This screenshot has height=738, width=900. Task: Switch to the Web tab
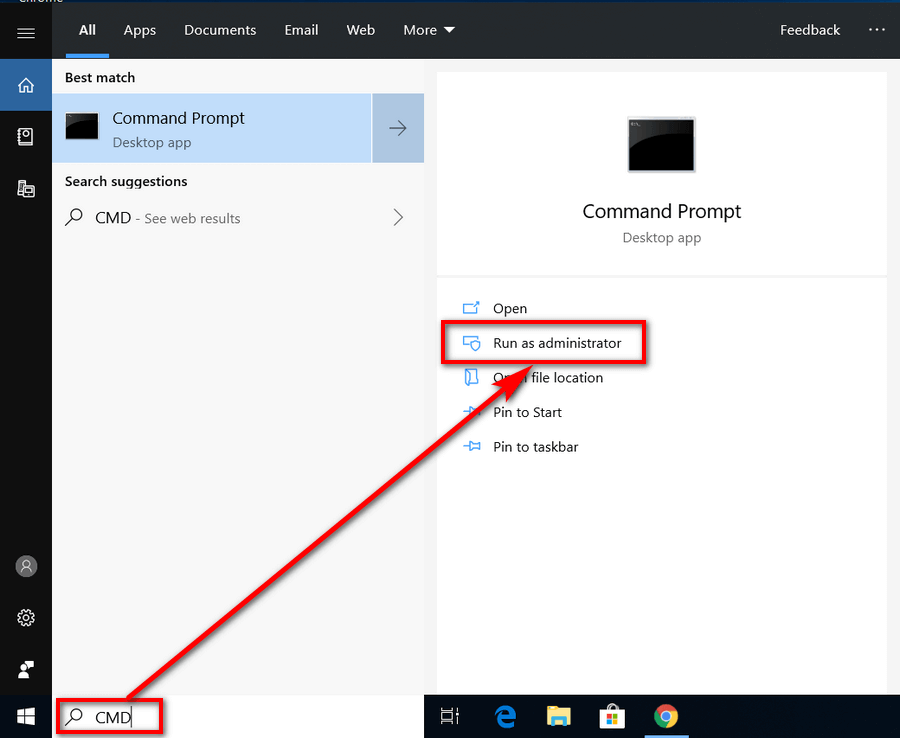(360, 30)
